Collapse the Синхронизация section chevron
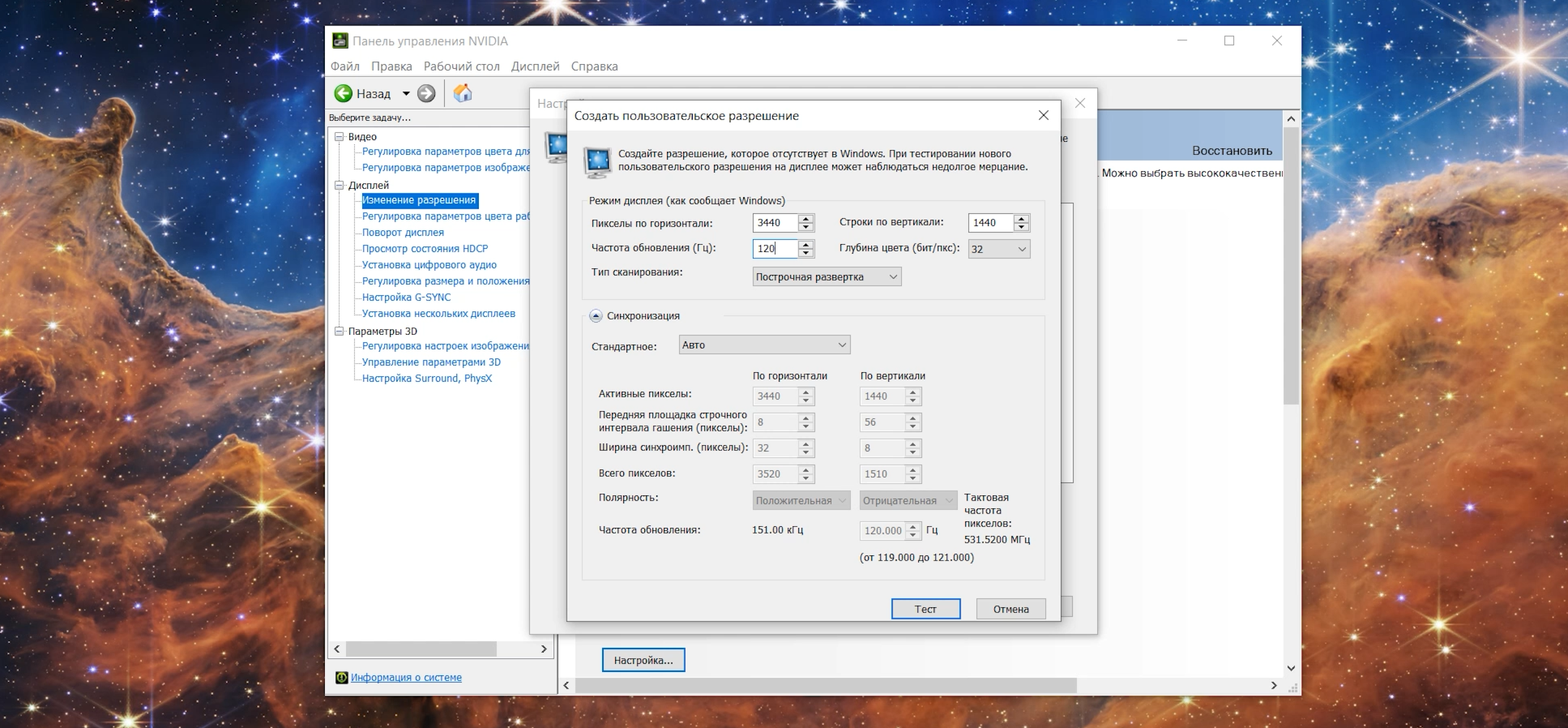 coord(596,316)
